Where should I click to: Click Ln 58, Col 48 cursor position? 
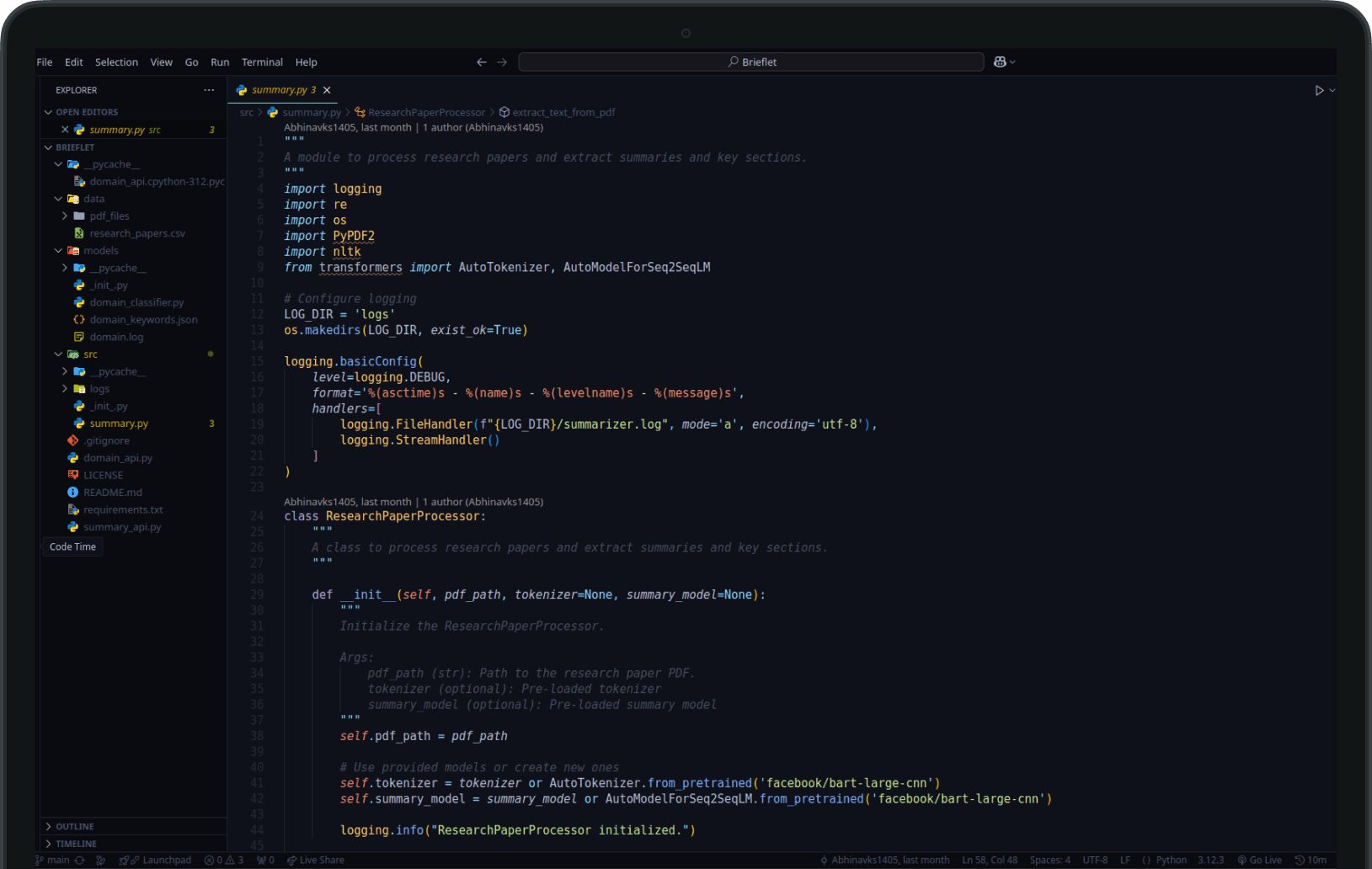[990, 860]
